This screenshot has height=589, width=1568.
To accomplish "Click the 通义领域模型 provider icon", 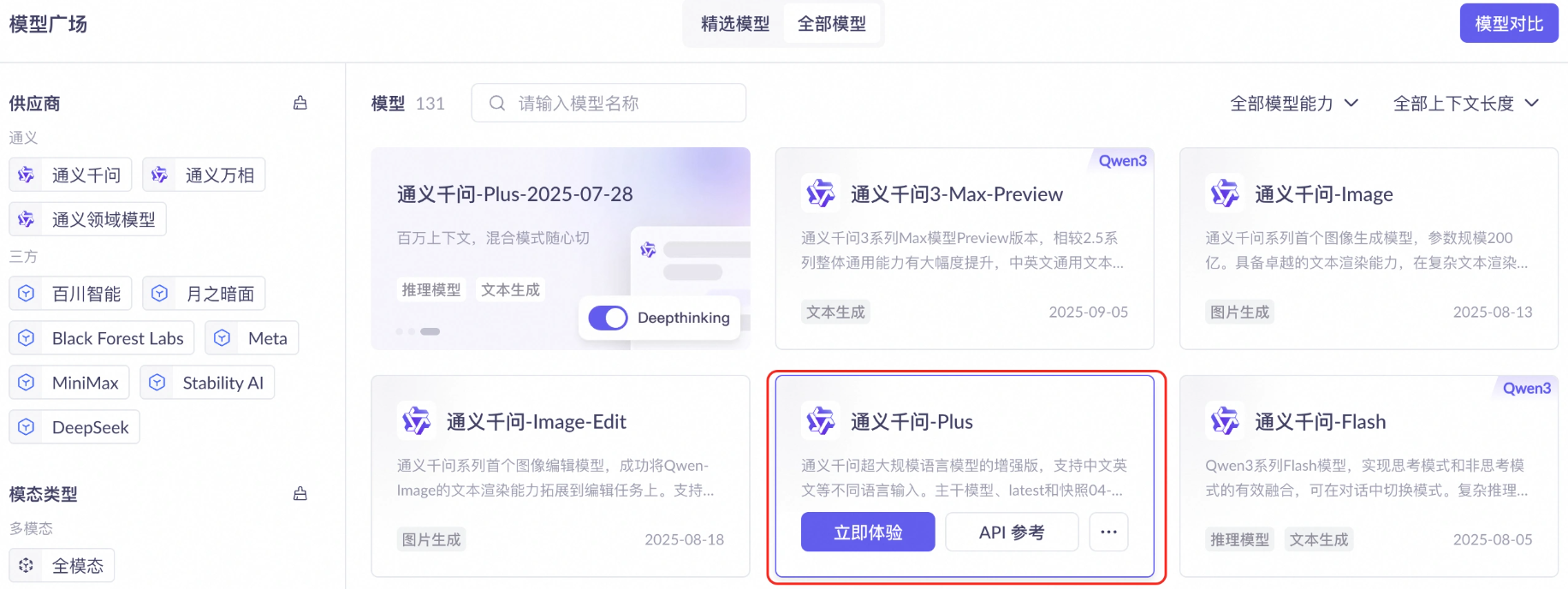I will tap(27, 219).
